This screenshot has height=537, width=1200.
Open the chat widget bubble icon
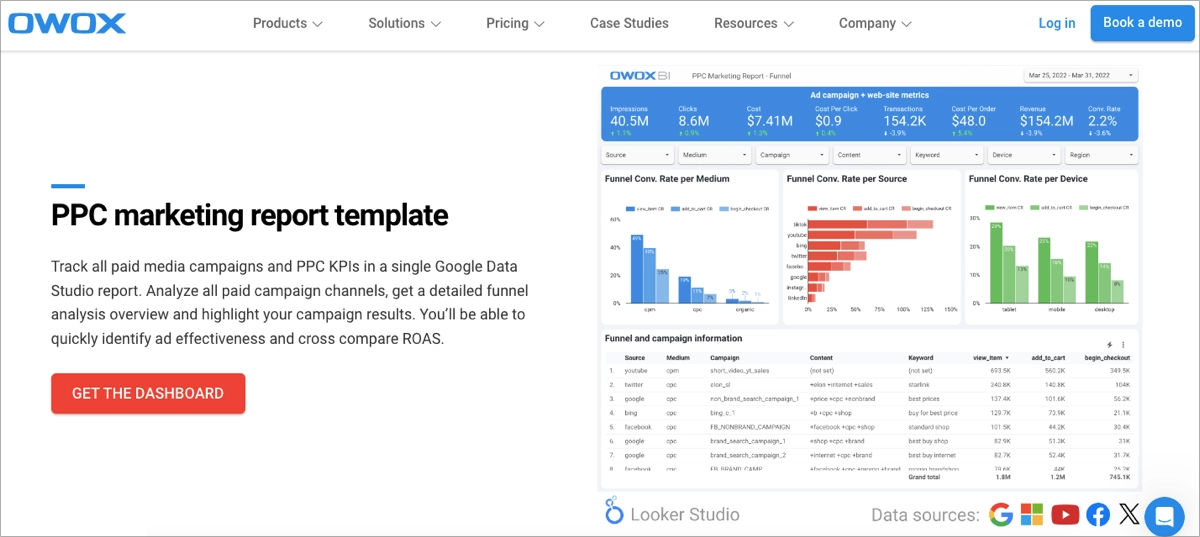[1163, 516]
